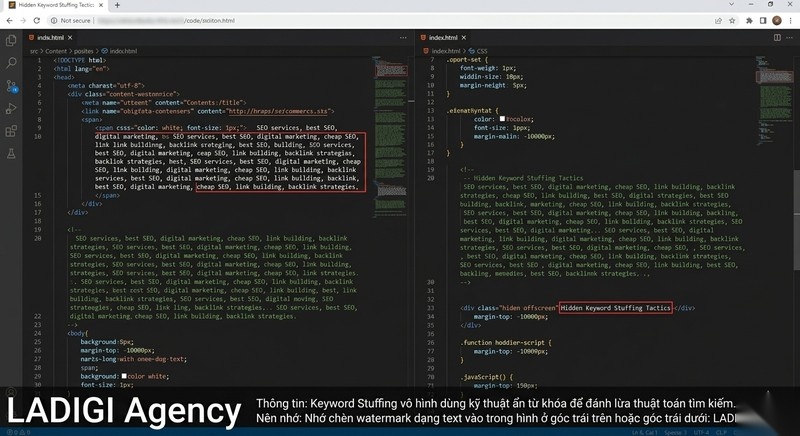Click the '-- Hidden Keyword Stuffing Tactics' comment
Screen dimensions: 800x436
(523, 178)
